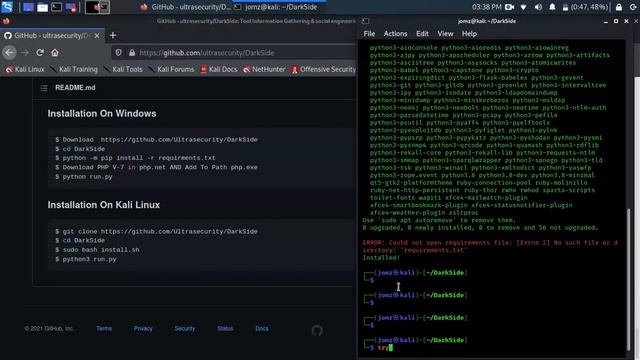640x360 pixels.
Task: Close the GitHub tab in Firefox
Action: pos(97,36)
